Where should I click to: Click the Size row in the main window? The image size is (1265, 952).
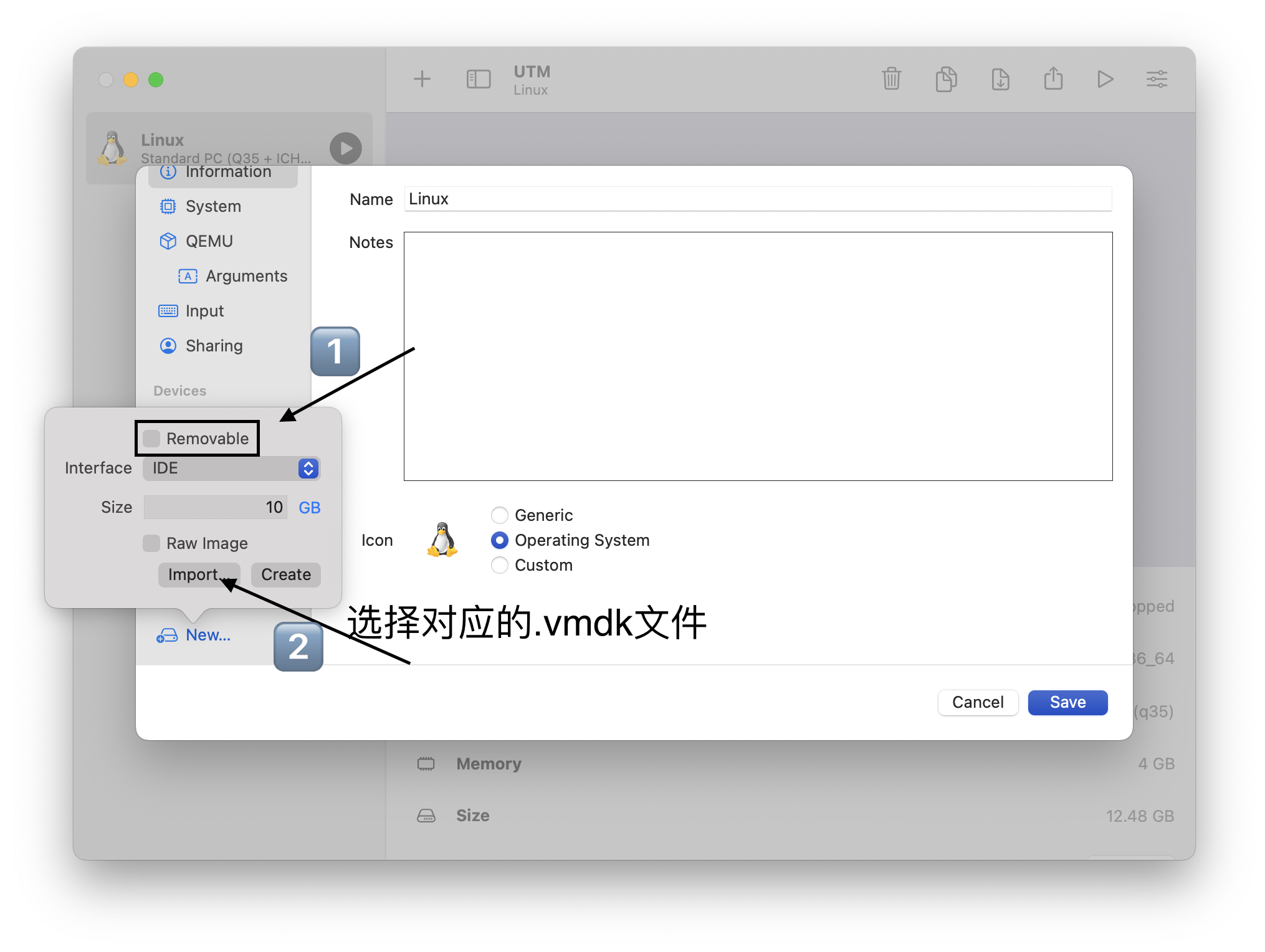coord(795,816)
